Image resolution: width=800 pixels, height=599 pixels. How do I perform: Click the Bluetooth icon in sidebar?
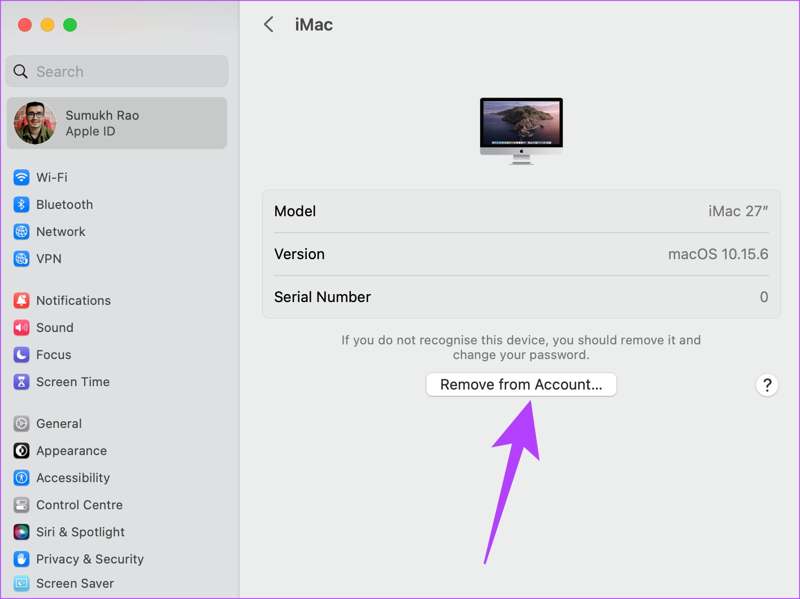[21, 204]
